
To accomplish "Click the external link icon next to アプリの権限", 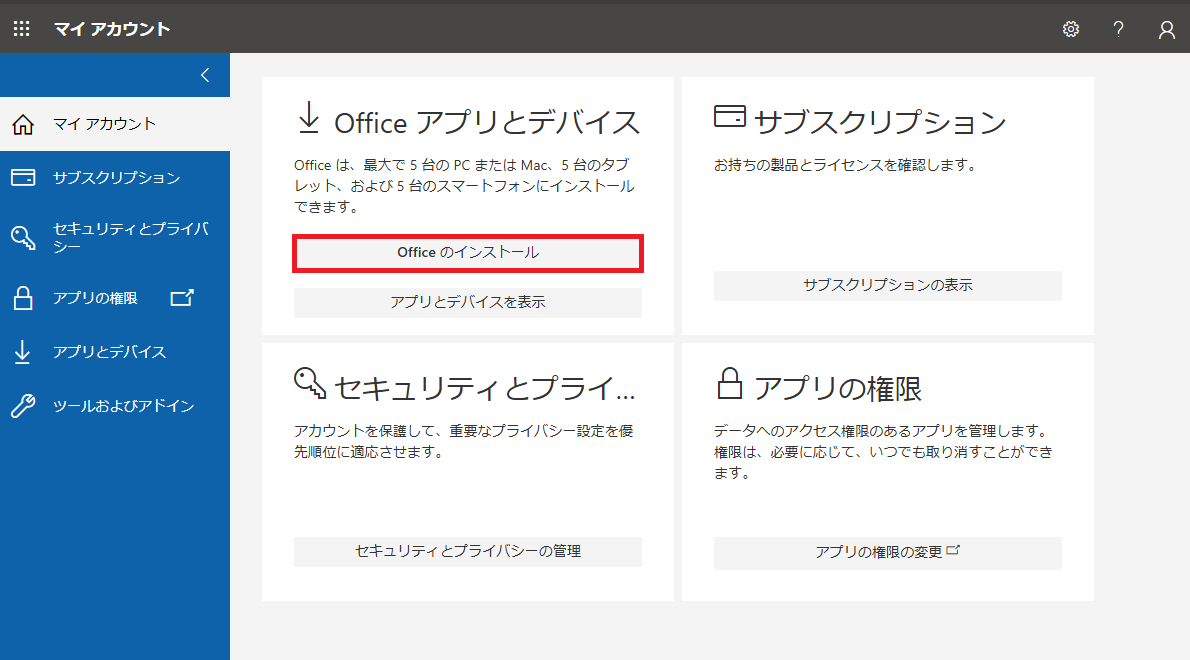I will [x=182, y=297].
